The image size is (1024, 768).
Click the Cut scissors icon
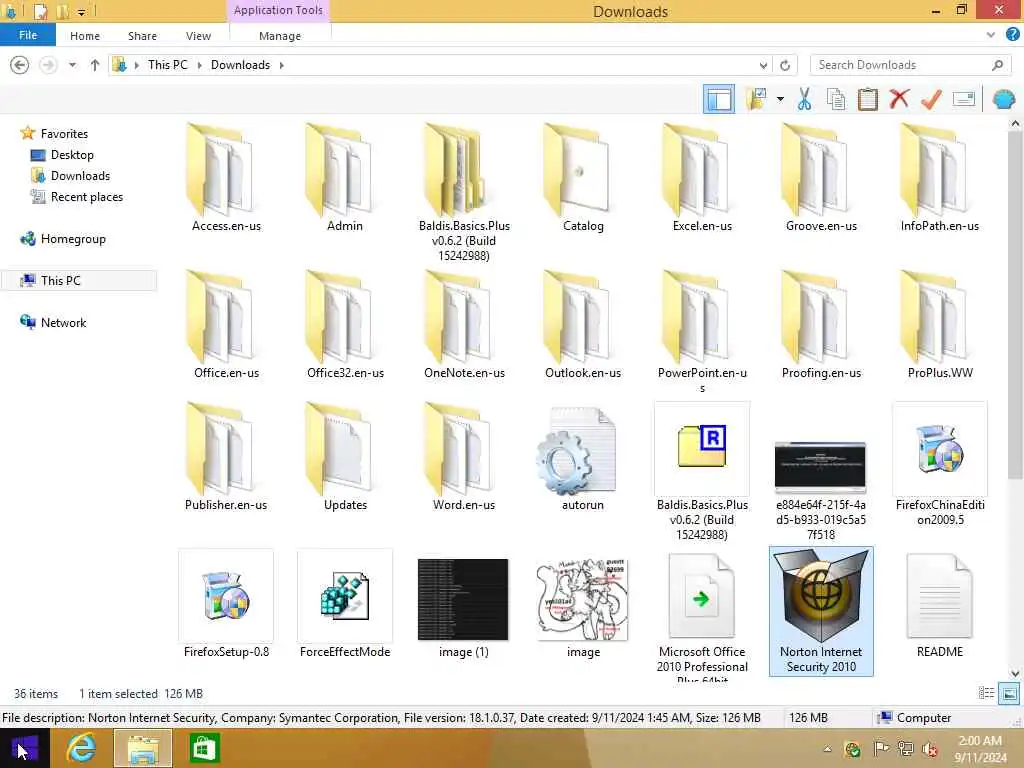tap(804, 100)
